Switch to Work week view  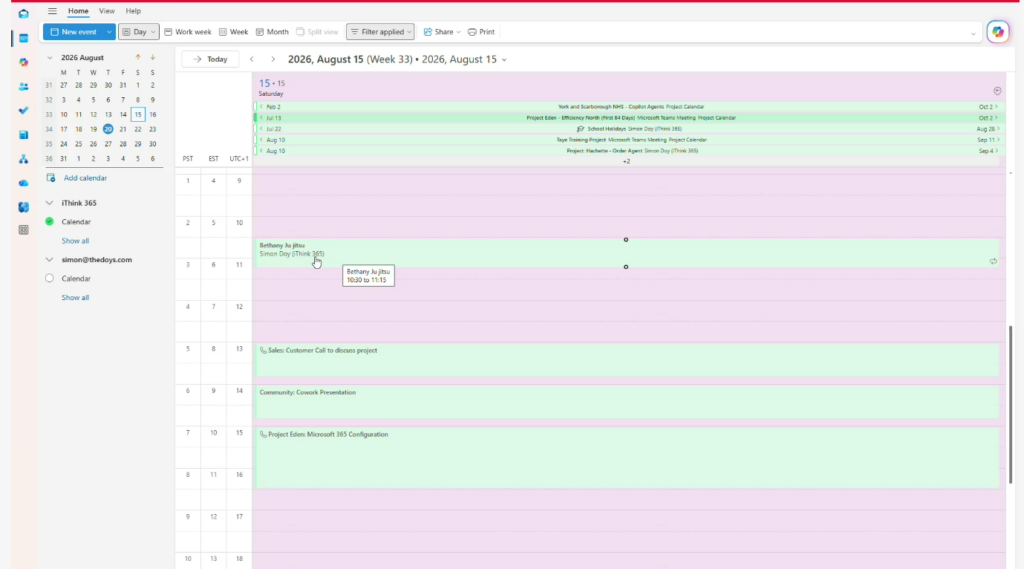click(x=188, y=31)
